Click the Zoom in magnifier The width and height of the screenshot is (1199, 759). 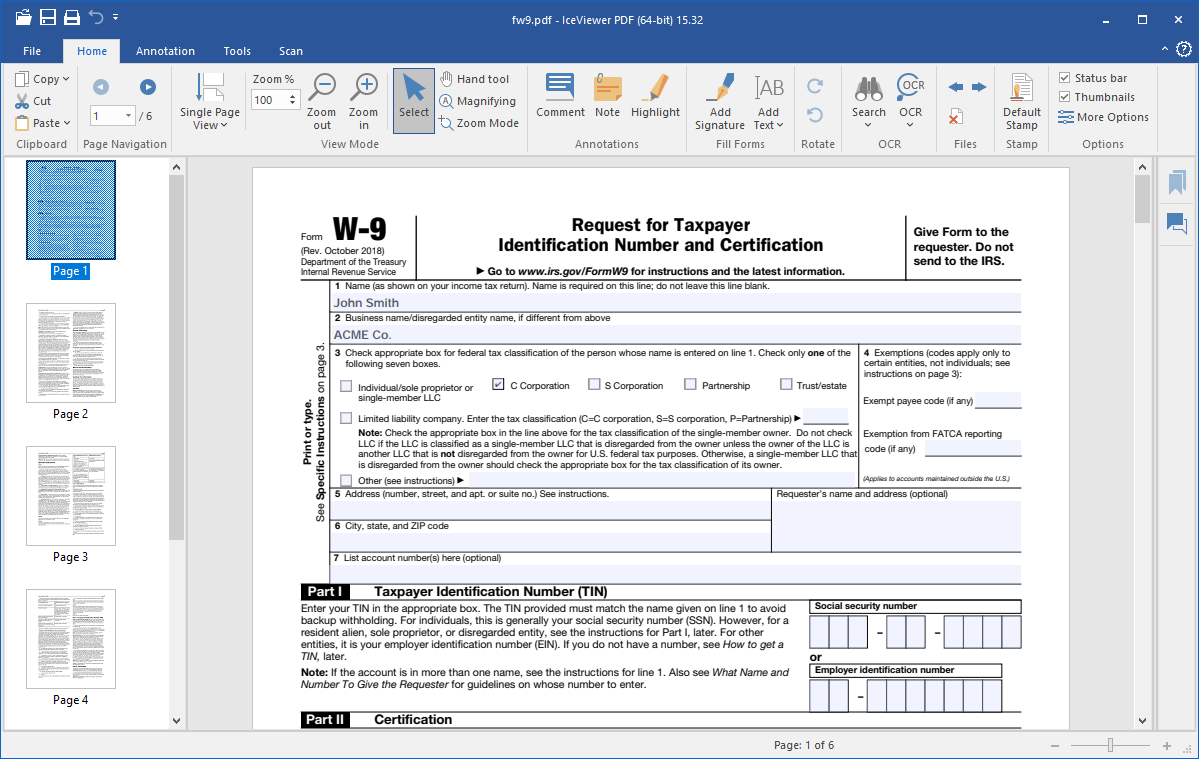(364, 102)
